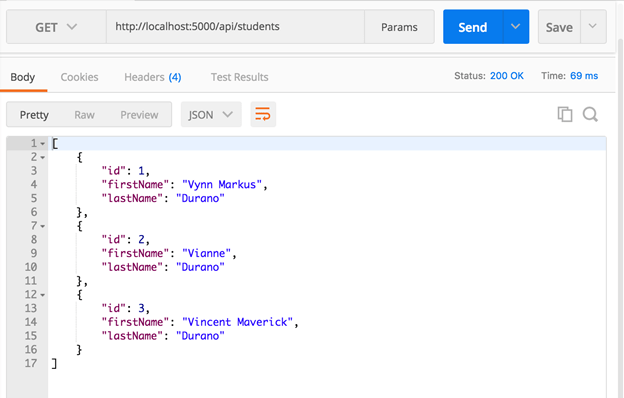Collapse the object starting at line 2
The width and height of the screenshot is (624, 398).
pos(42,158)
